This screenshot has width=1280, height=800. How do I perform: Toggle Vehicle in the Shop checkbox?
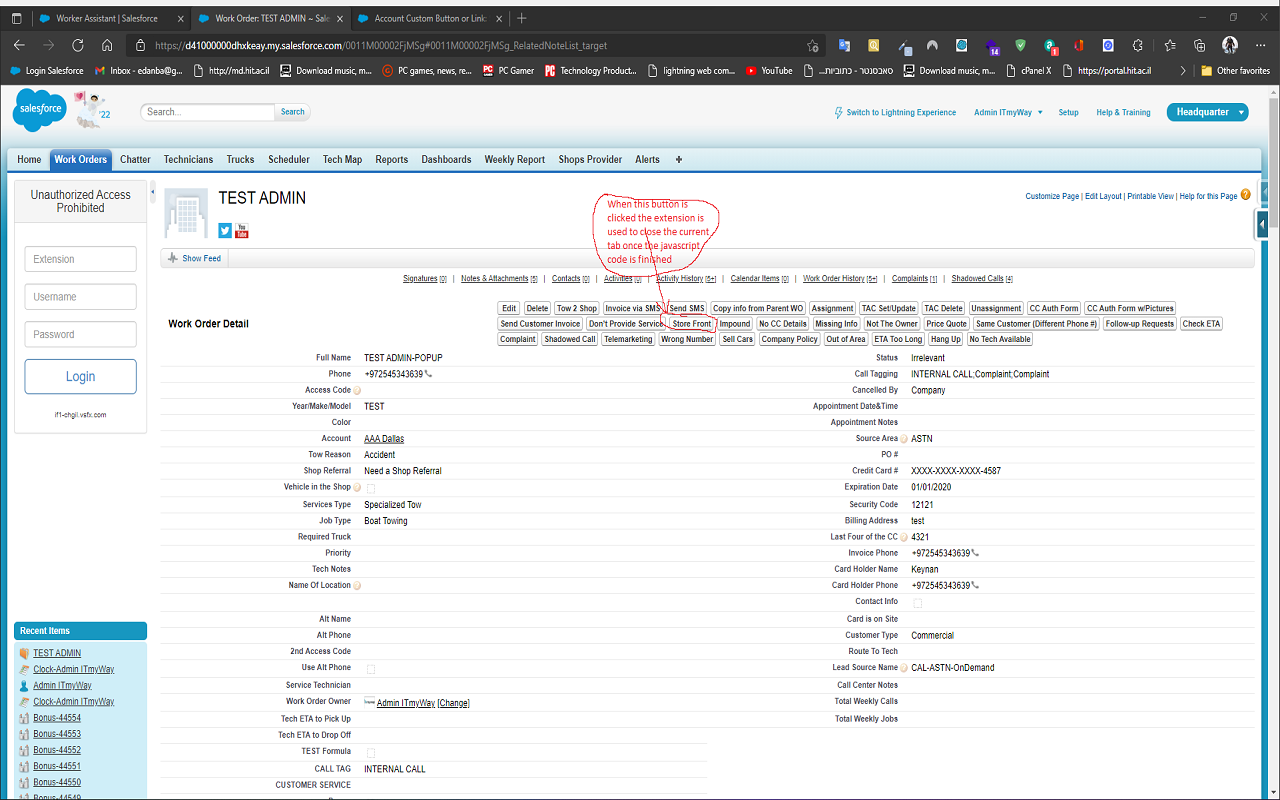point(371,488)
